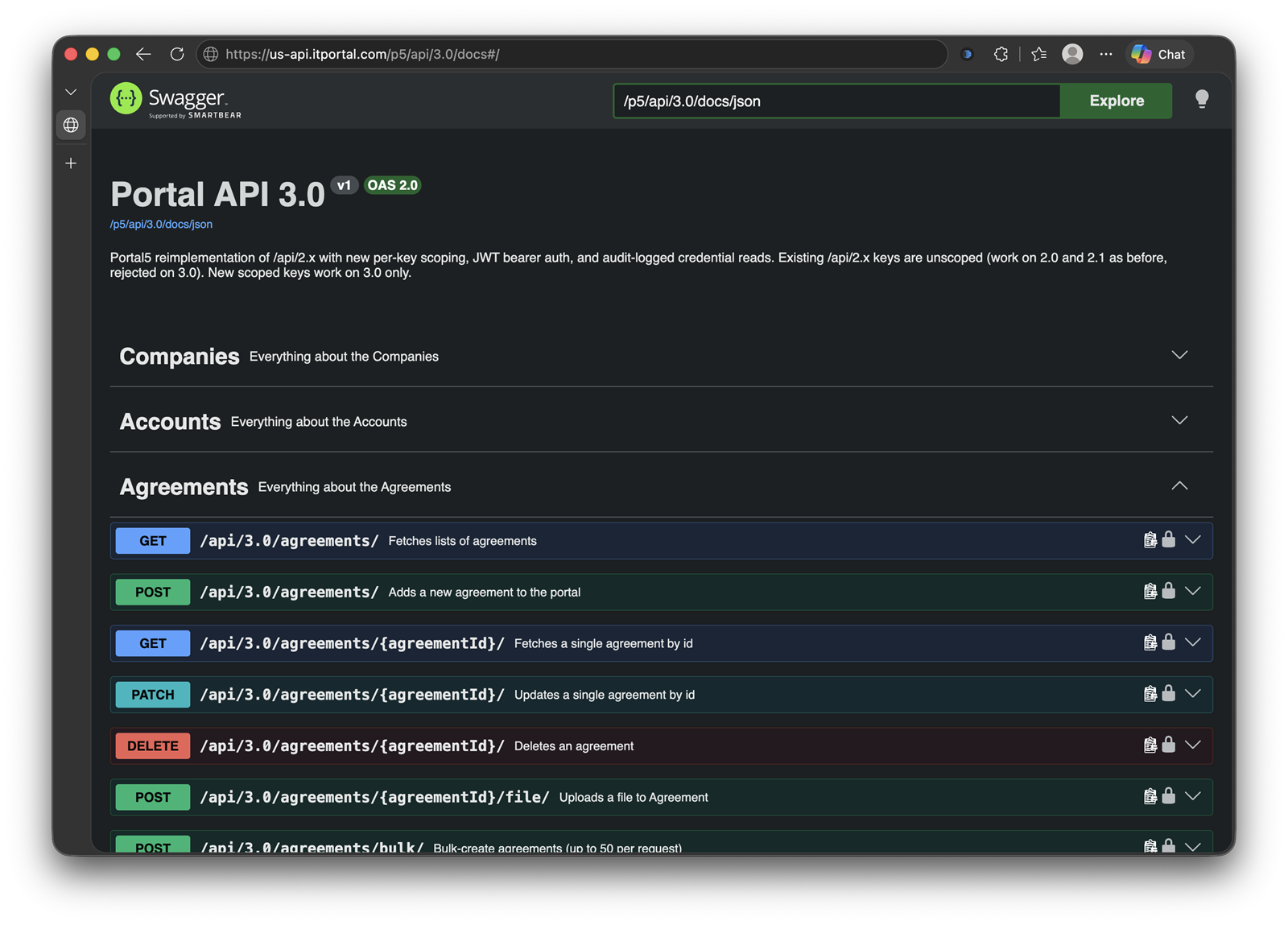Reload the page with refresh icon
Image resolution: width=1288 pixels, height=925 pixels.
(x=177, y=54)
